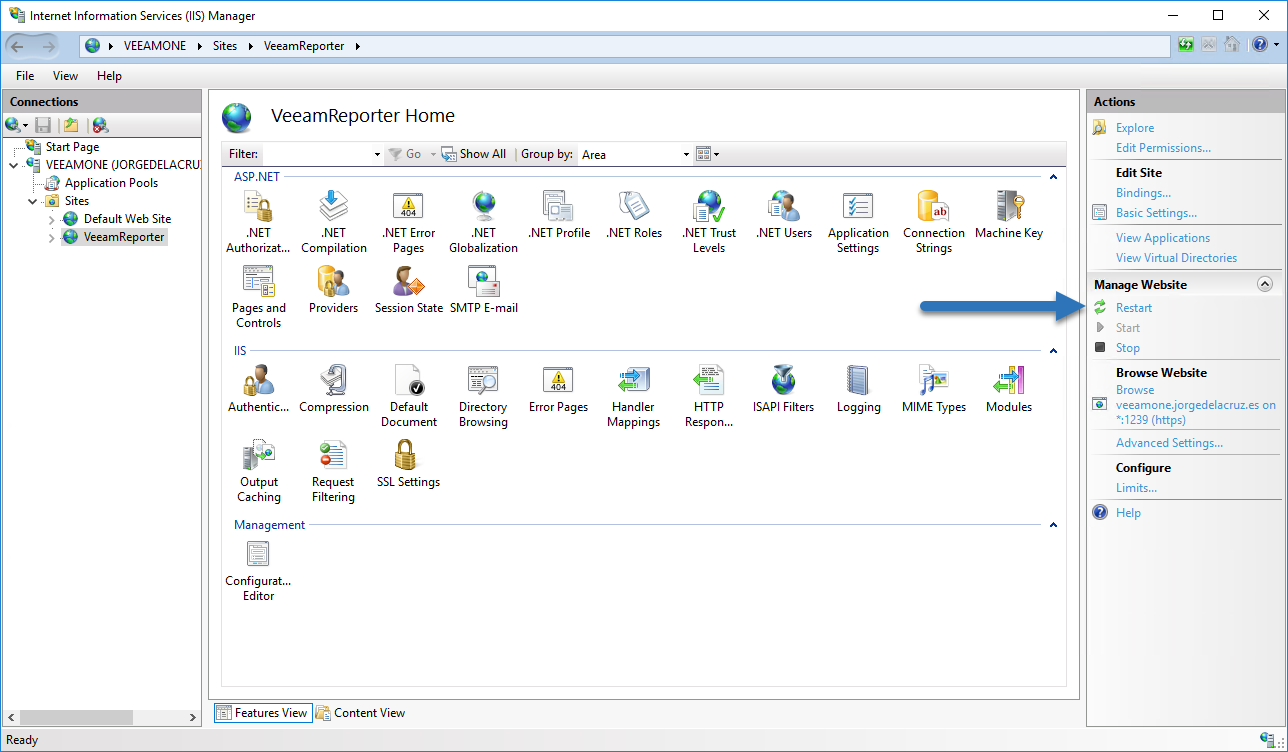Open the MIME Types feature
Screen dimensions: 1288x752
(934, 389)
